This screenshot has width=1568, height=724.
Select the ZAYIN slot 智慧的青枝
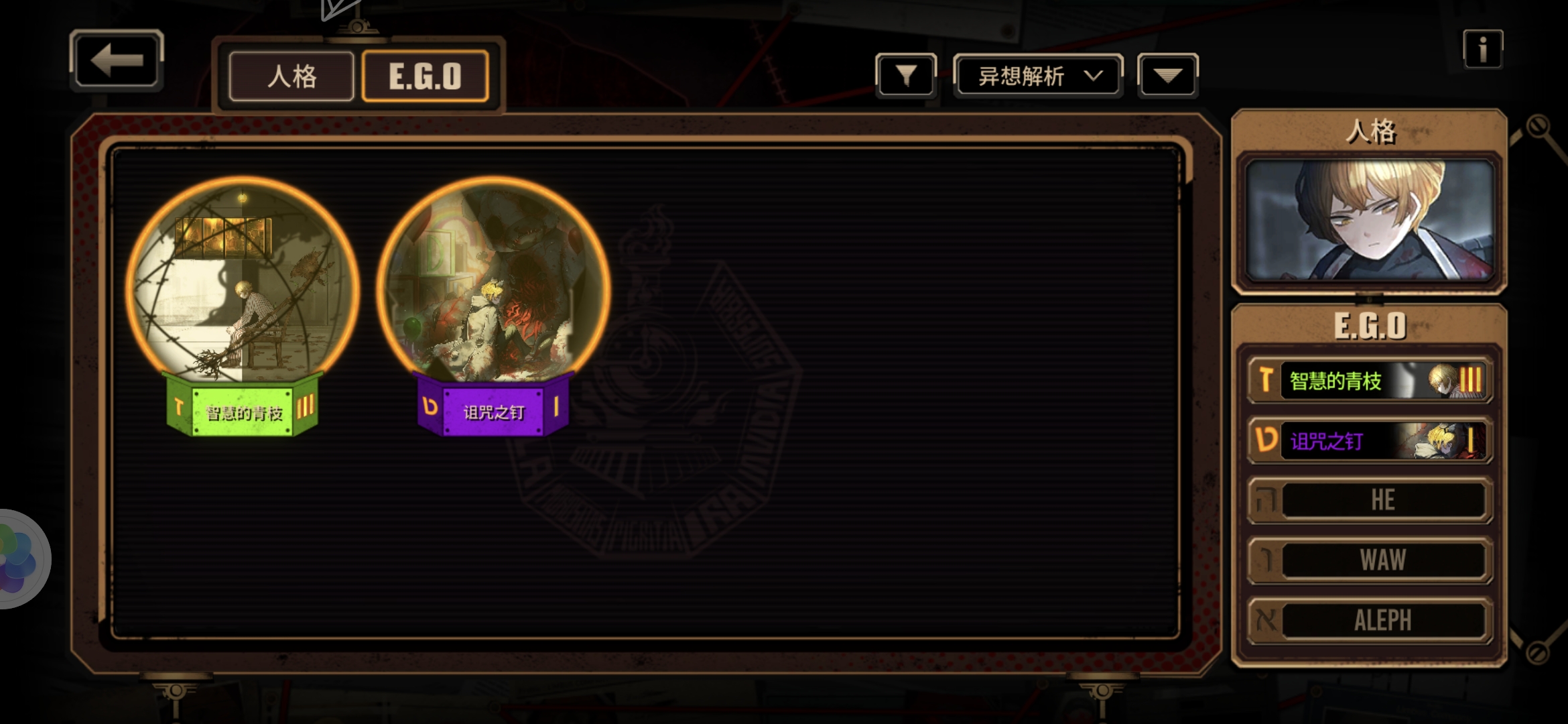[x=1370, y=380]
